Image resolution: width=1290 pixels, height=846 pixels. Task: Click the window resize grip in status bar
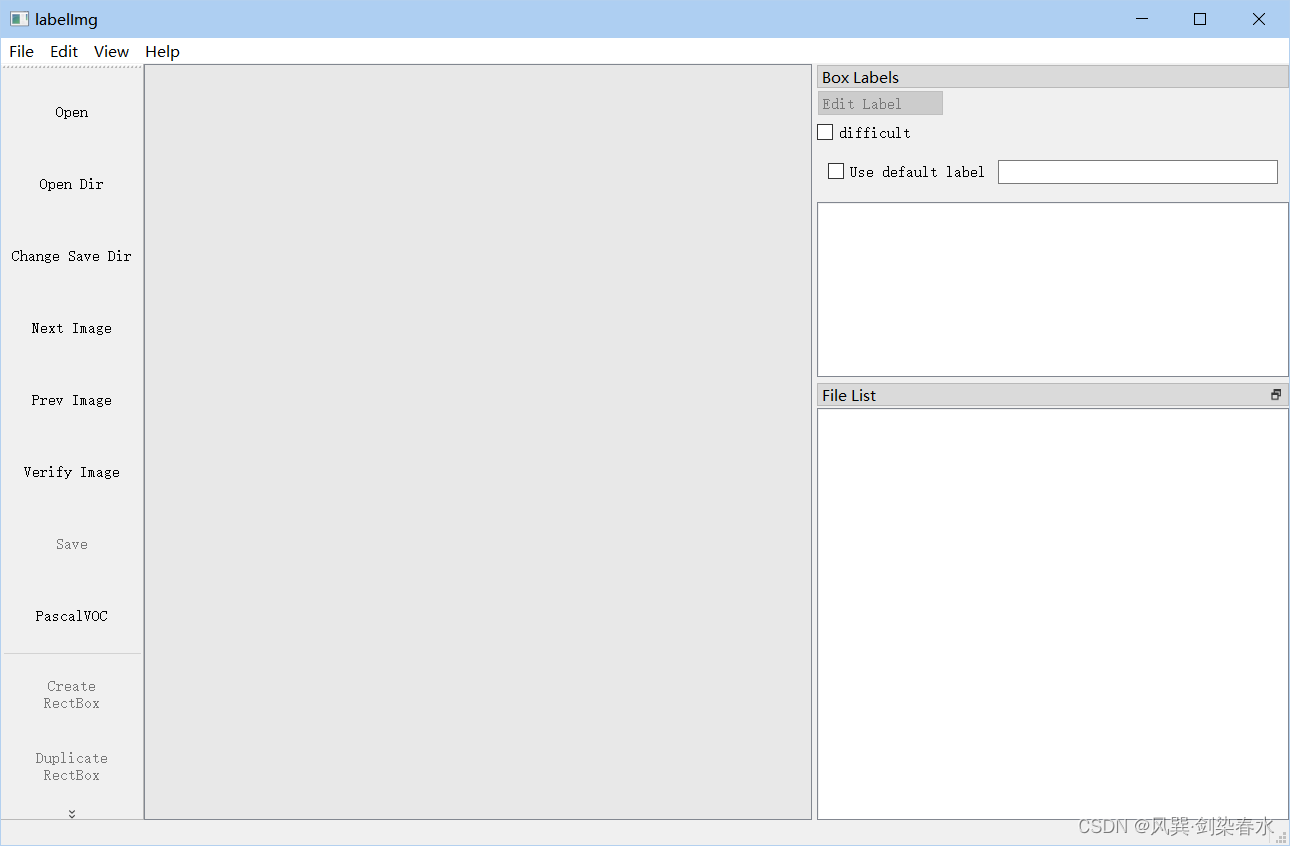(x=1281, y=837)
